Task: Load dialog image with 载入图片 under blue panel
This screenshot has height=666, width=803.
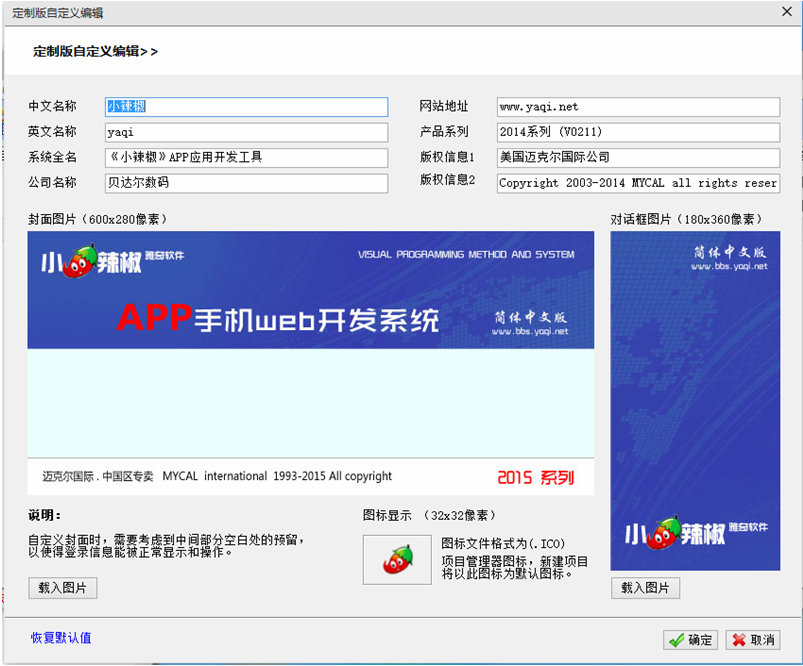Action: 645,588
